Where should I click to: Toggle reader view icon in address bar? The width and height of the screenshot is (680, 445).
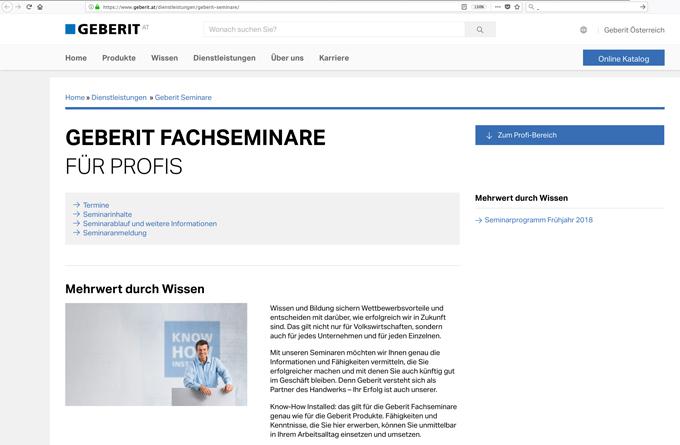tap(464, 7)
